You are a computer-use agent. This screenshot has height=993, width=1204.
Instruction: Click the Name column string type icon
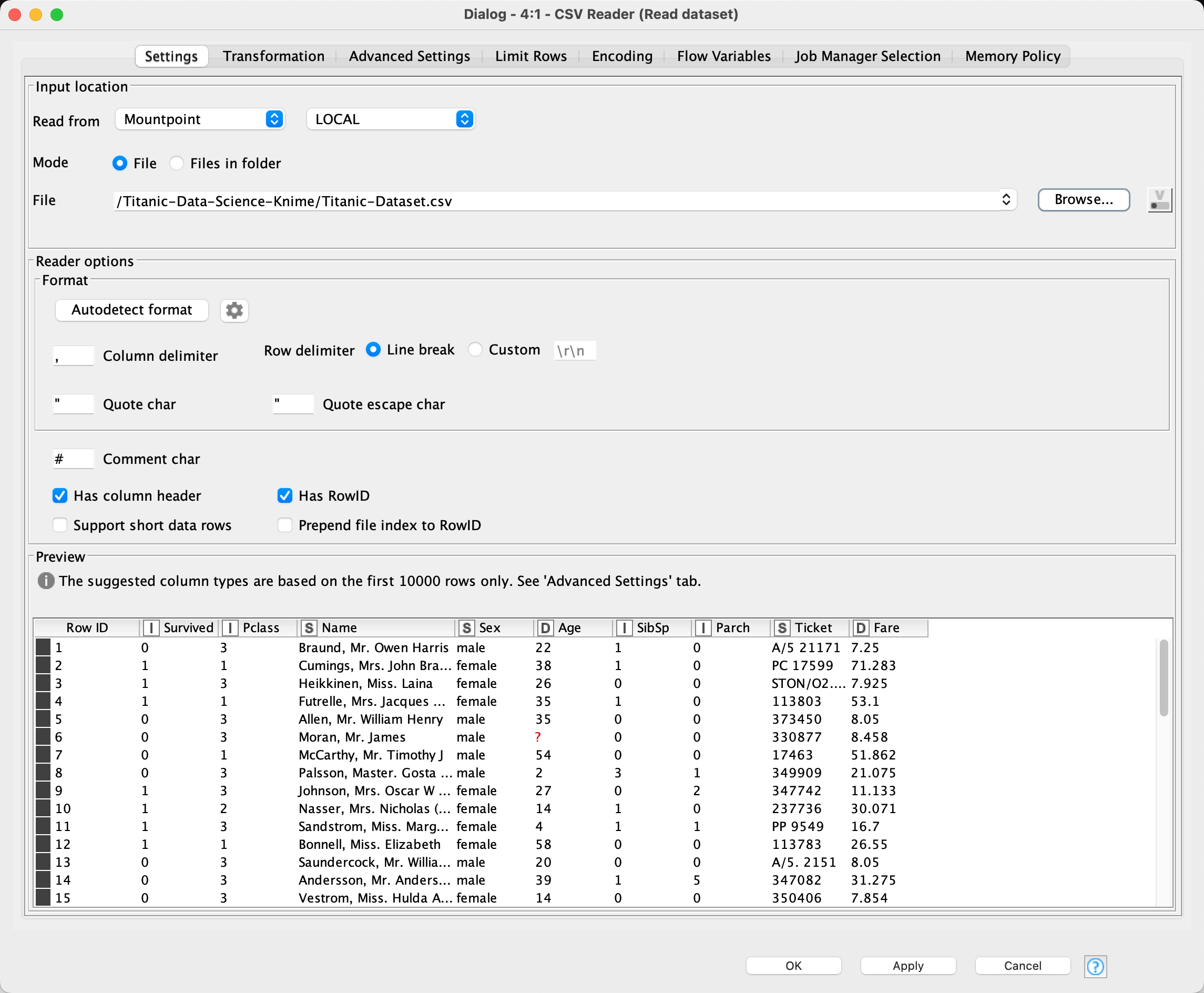309,628
